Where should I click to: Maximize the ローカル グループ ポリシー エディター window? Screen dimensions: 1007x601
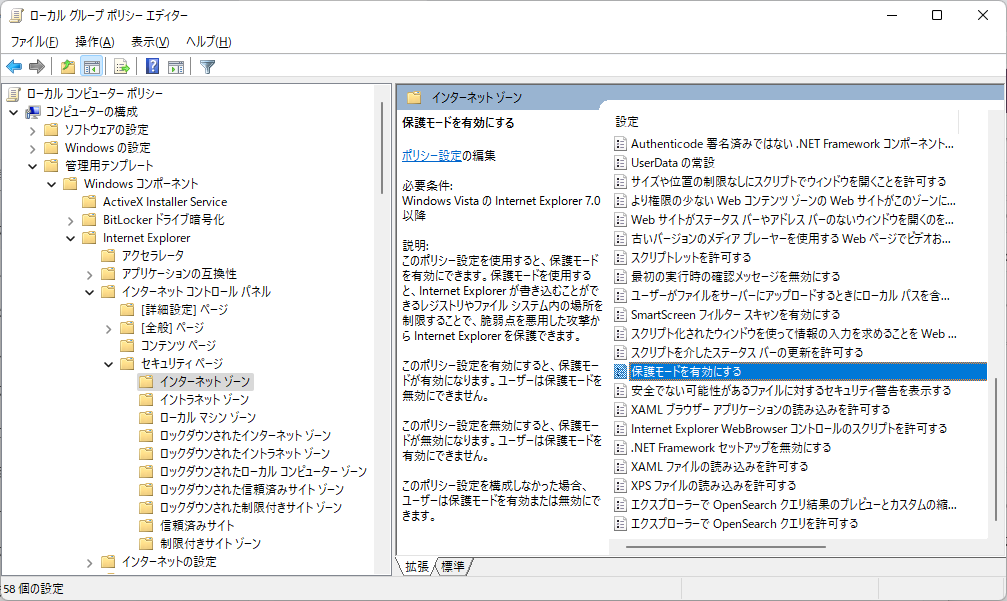click(937, 15)
